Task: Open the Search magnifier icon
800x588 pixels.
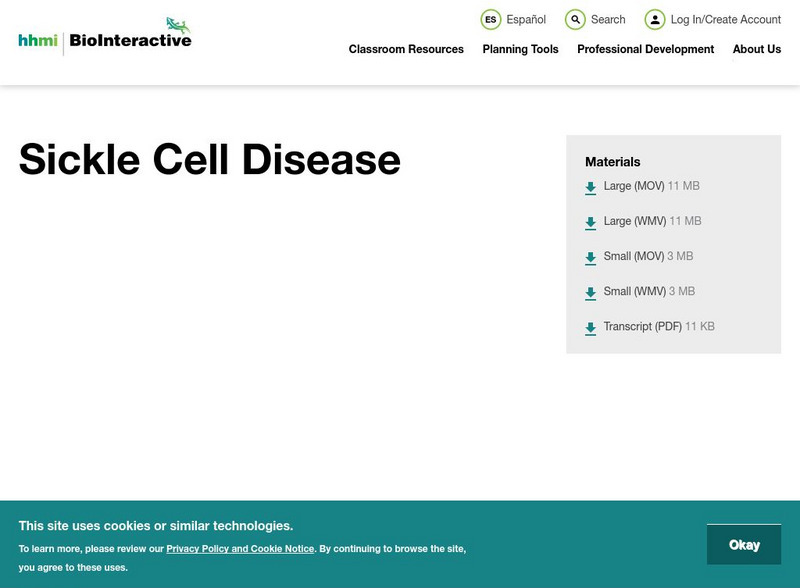Action: [575, 18]
